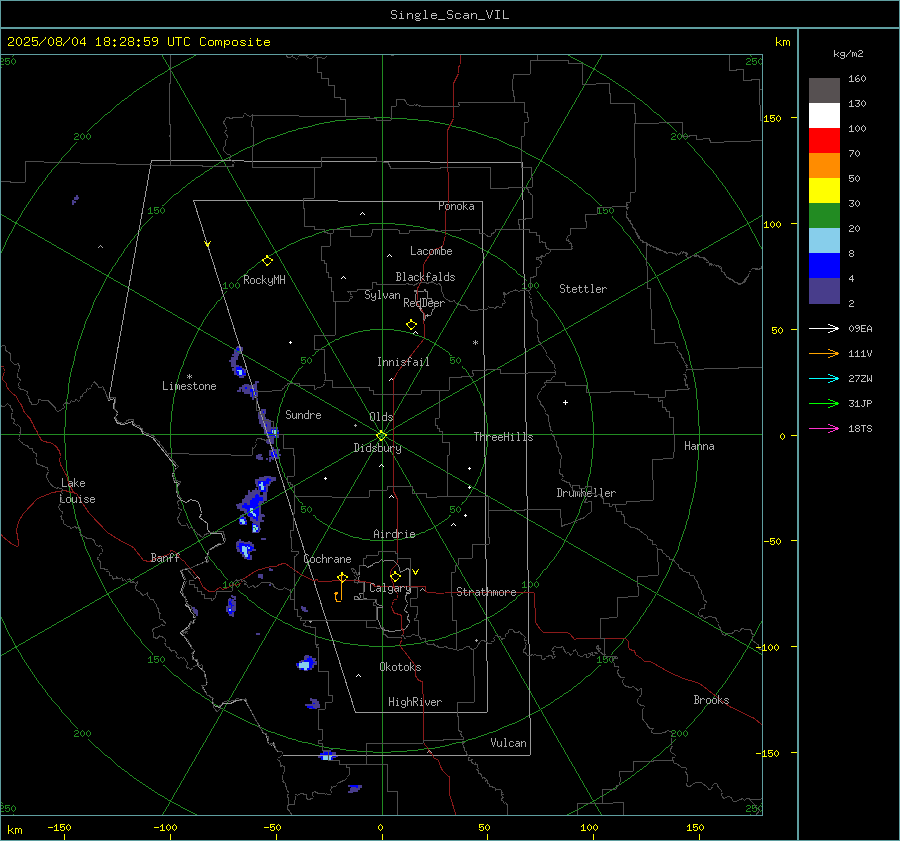
Task: Click the Airdrie label
Action: 394,534
